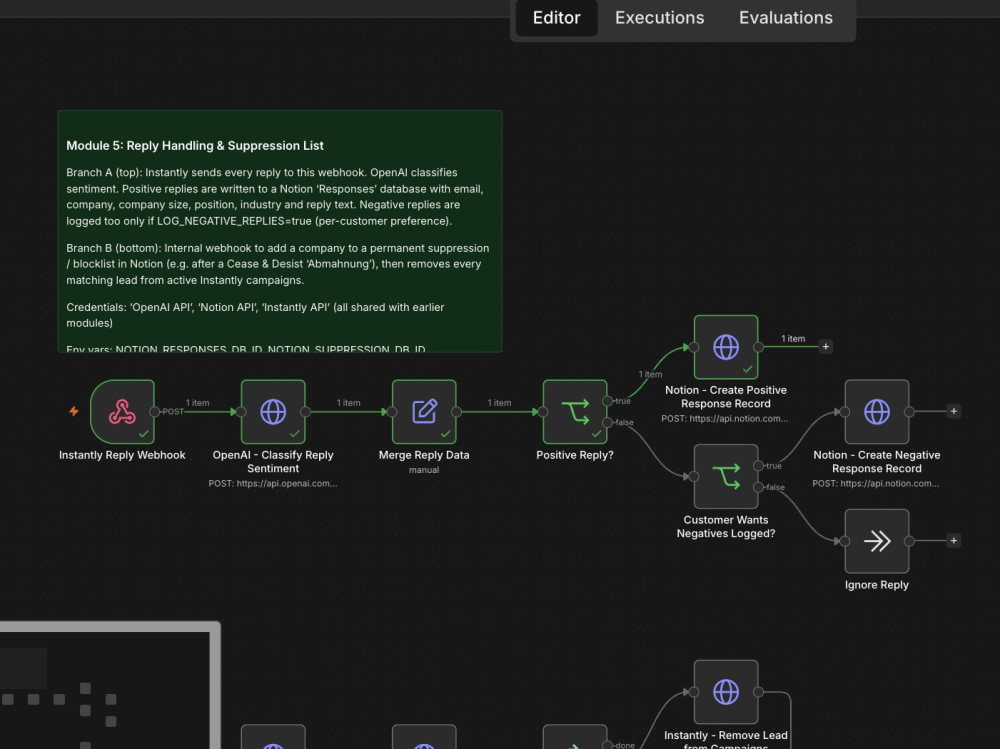Click the webhook trigger lightning bolt icon
Viewport: 1000px width, 749px height.
74,412
